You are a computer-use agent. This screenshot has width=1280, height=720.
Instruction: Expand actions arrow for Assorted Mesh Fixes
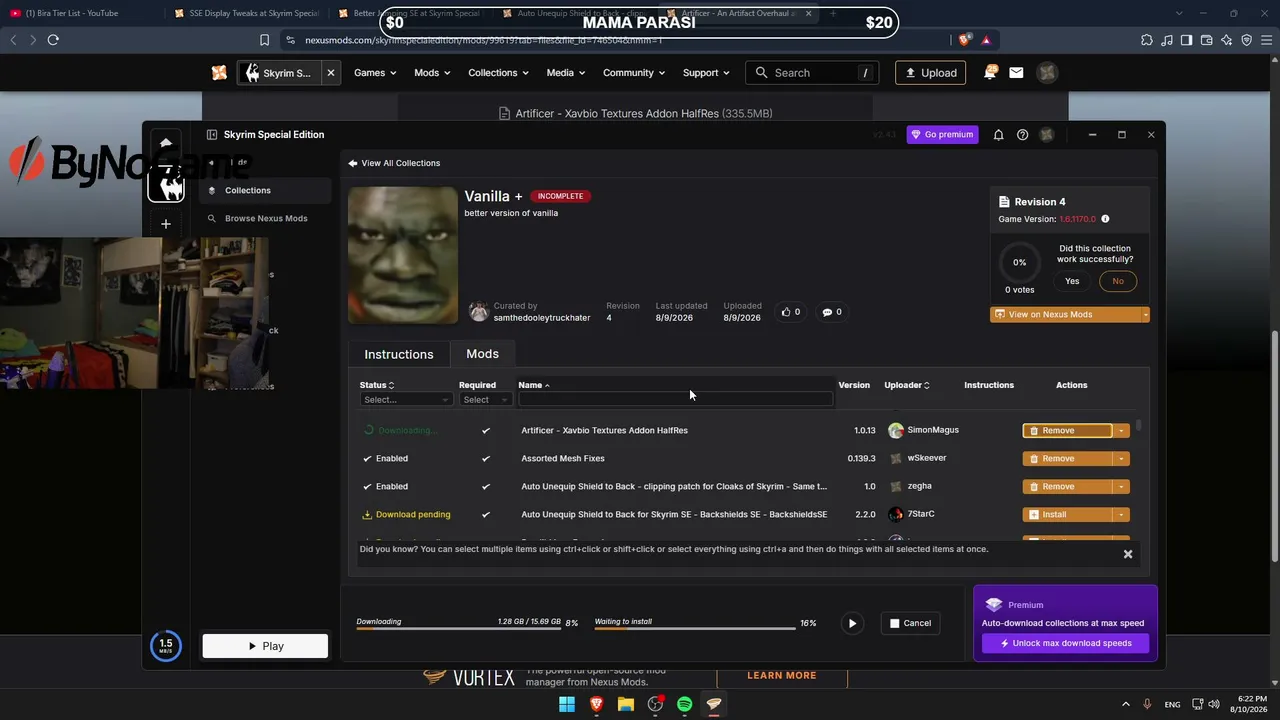click(1122, 459)
